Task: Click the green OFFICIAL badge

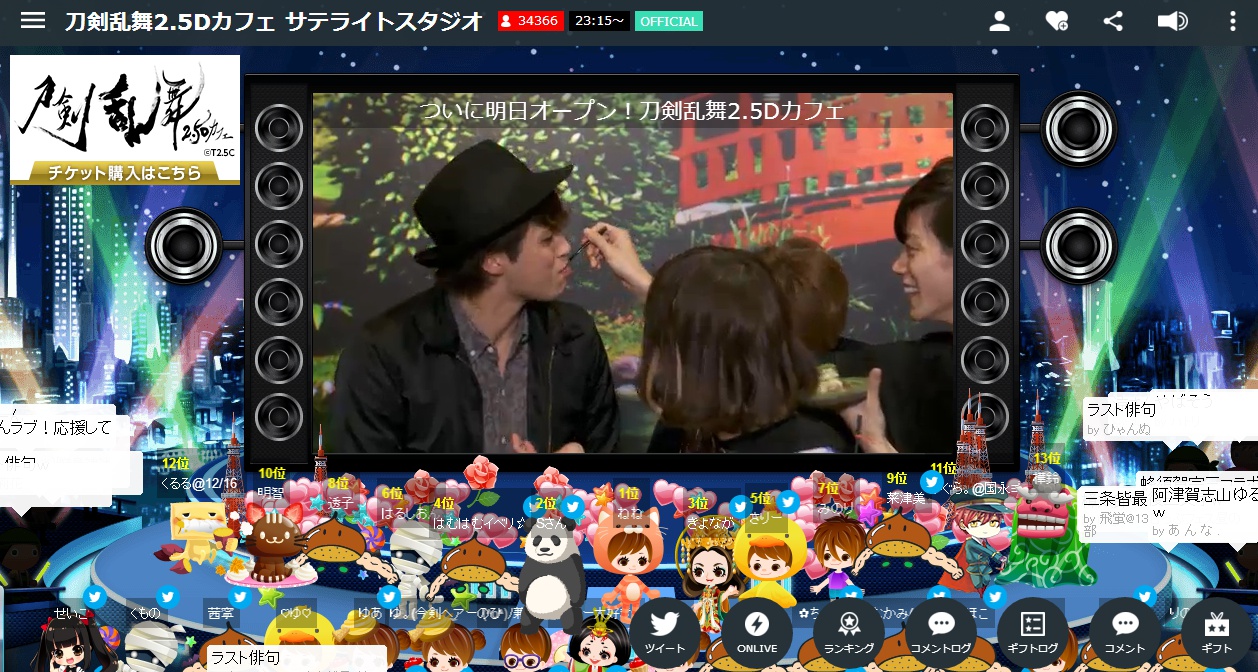Action: pos(668,21)
